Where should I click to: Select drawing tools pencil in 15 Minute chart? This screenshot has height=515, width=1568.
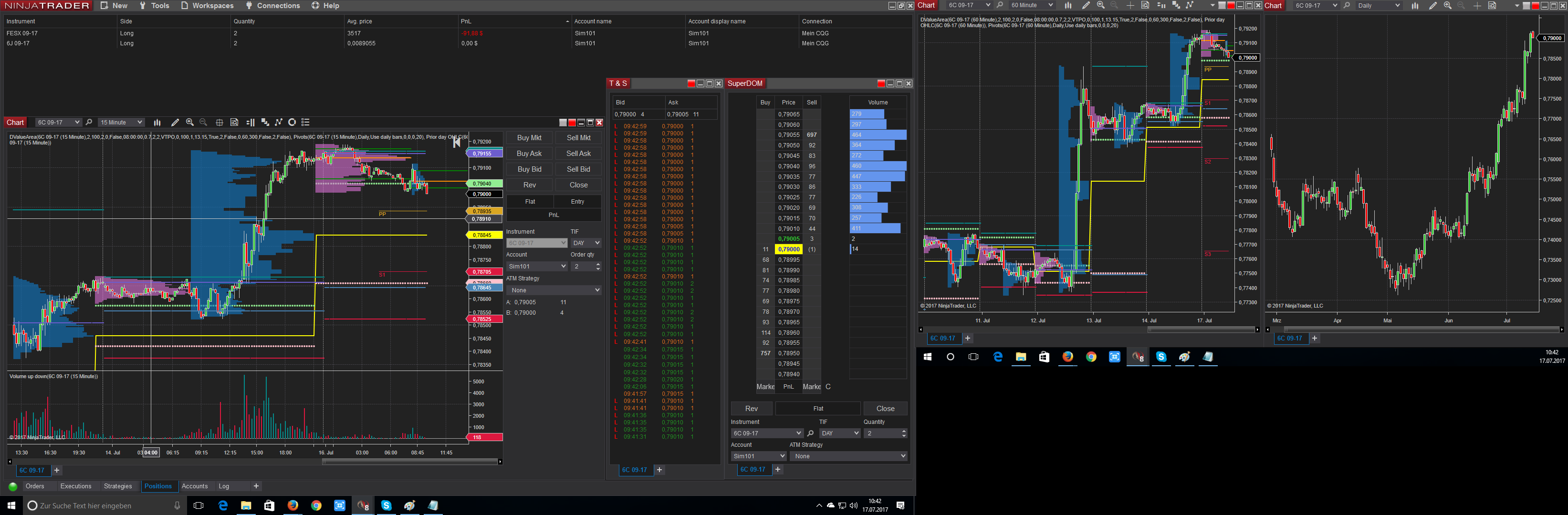[x=175, y=122]
